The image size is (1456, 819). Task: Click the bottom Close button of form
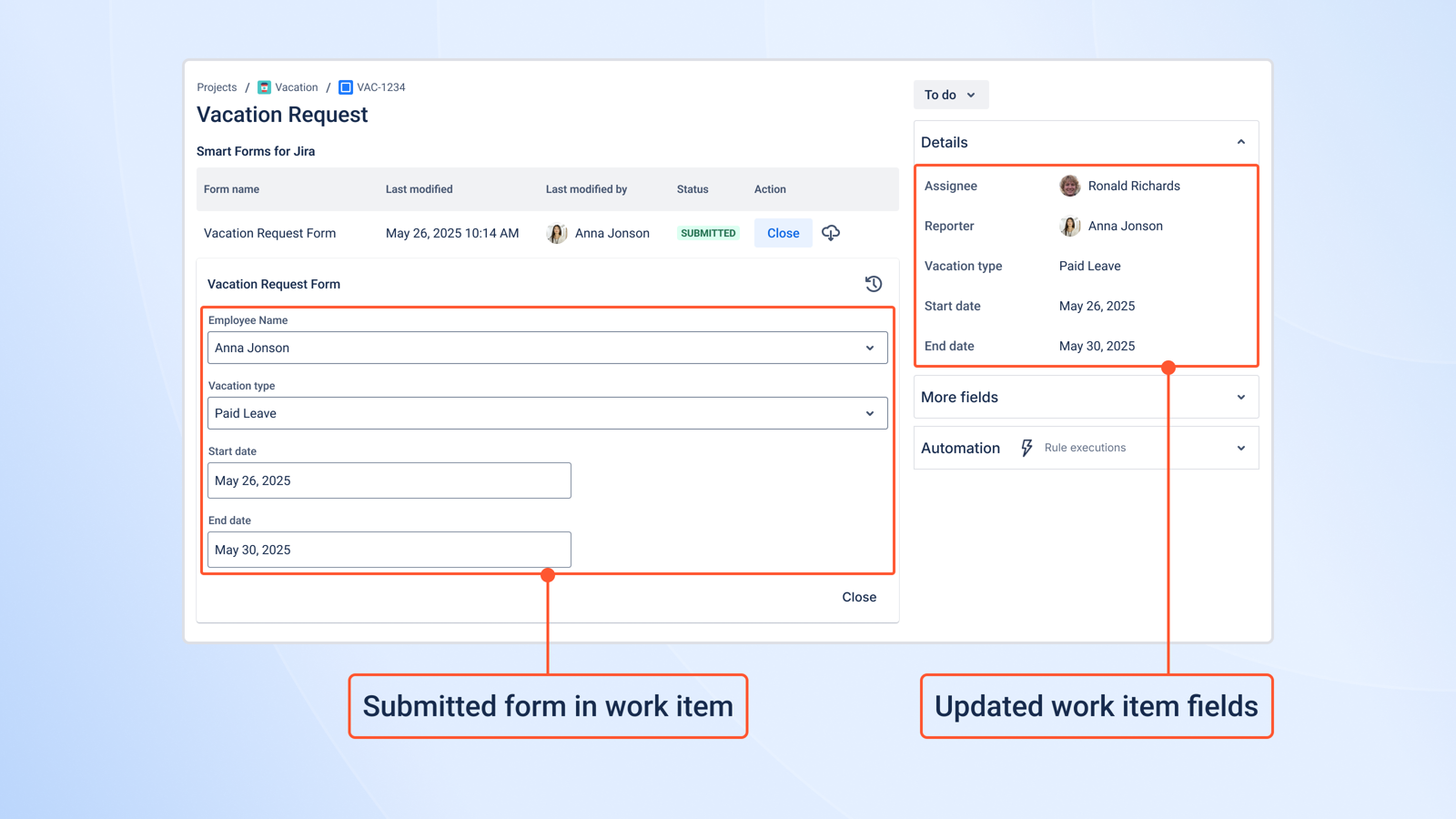(859, 597)
